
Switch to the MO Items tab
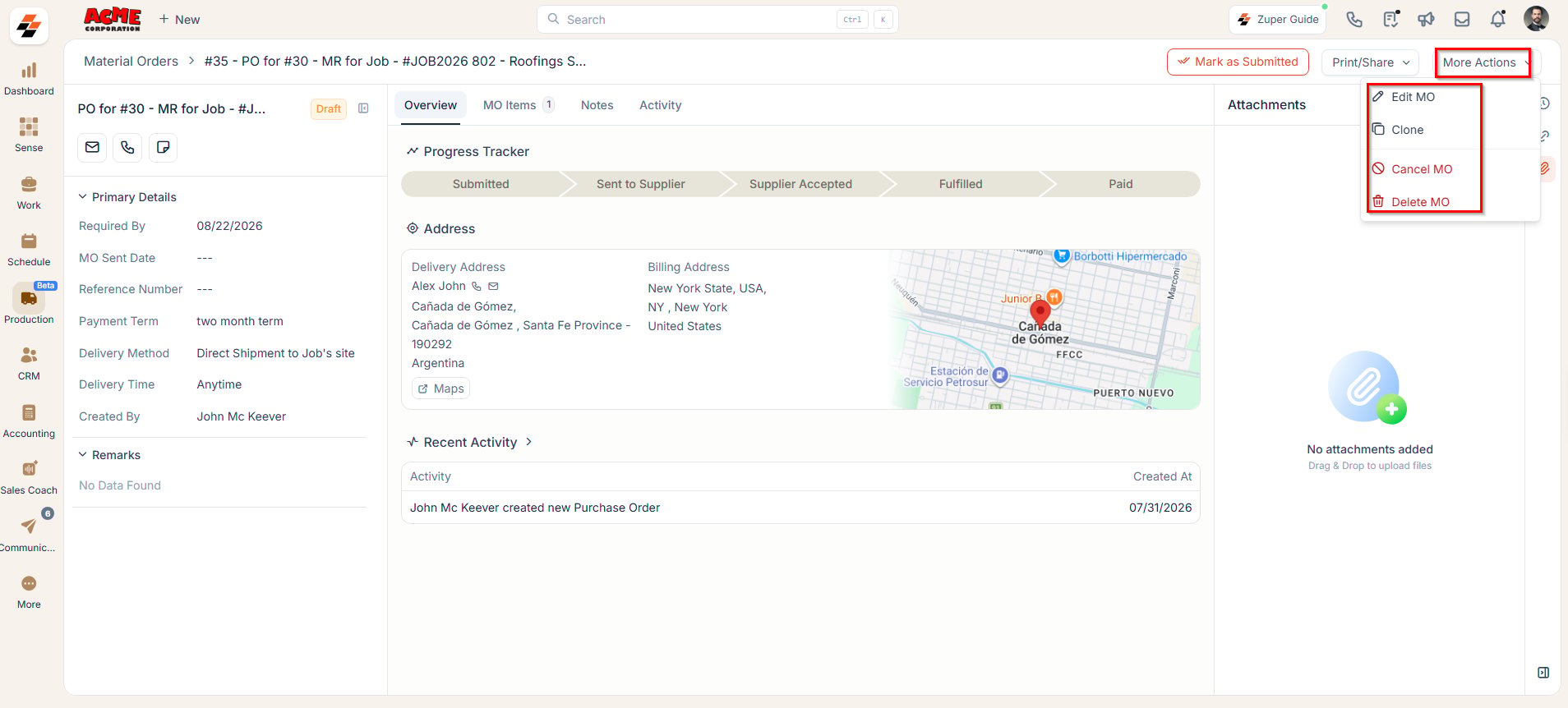[x=519, y=105]
